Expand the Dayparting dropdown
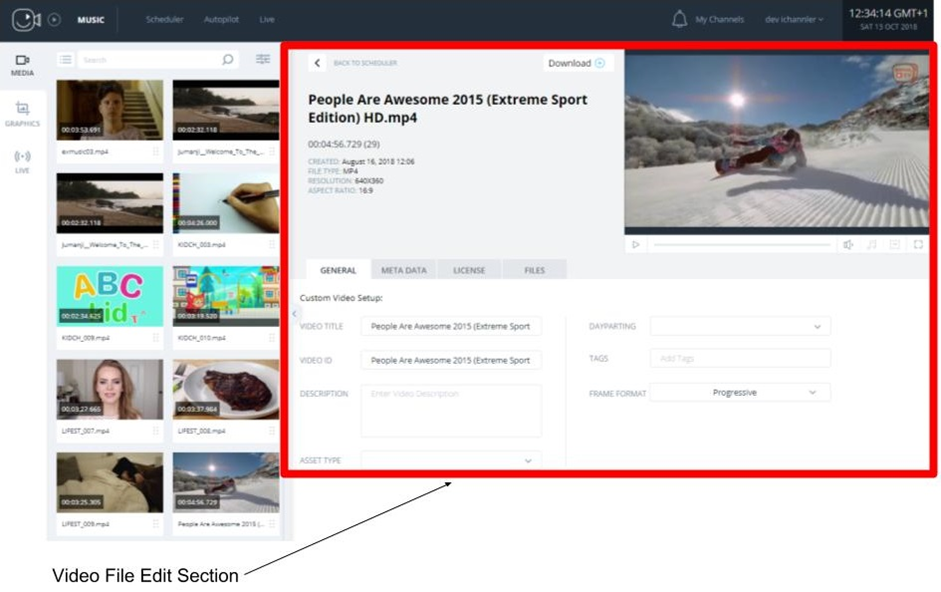This screenshot has width=941, height=592. click(740, 326)
